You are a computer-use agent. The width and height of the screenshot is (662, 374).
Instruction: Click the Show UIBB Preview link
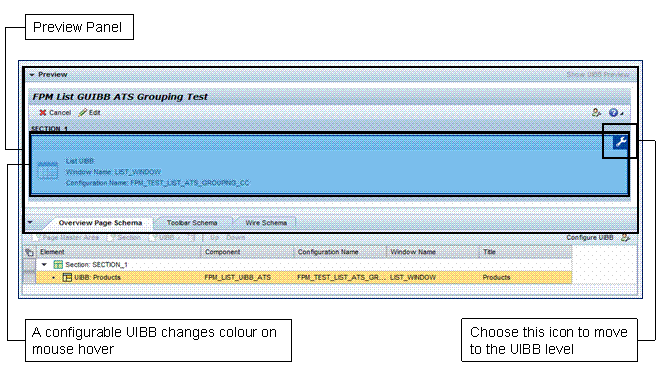pyautogui.click(x=598, y=75)
